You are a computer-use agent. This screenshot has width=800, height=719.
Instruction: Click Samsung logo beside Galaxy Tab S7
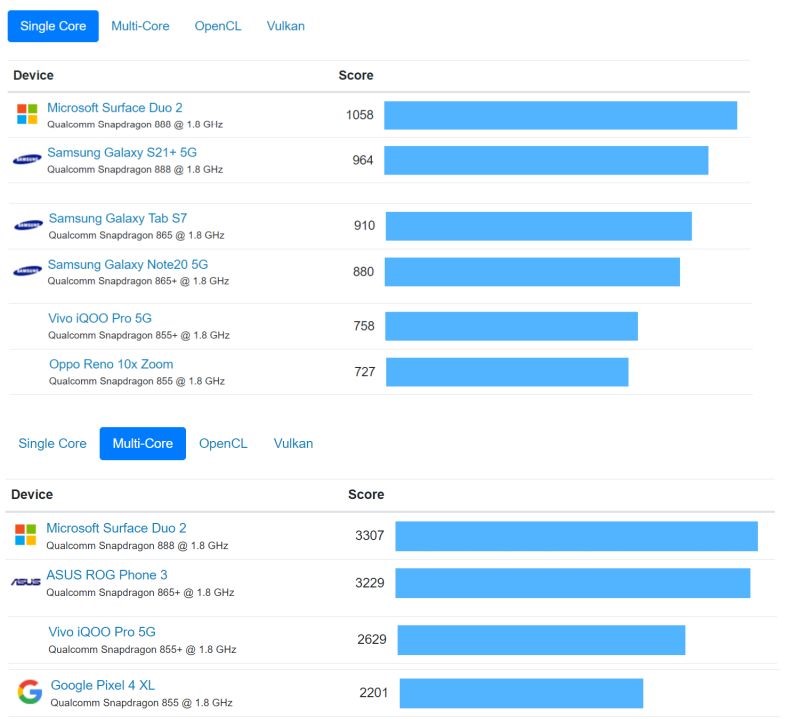(29, 225)
